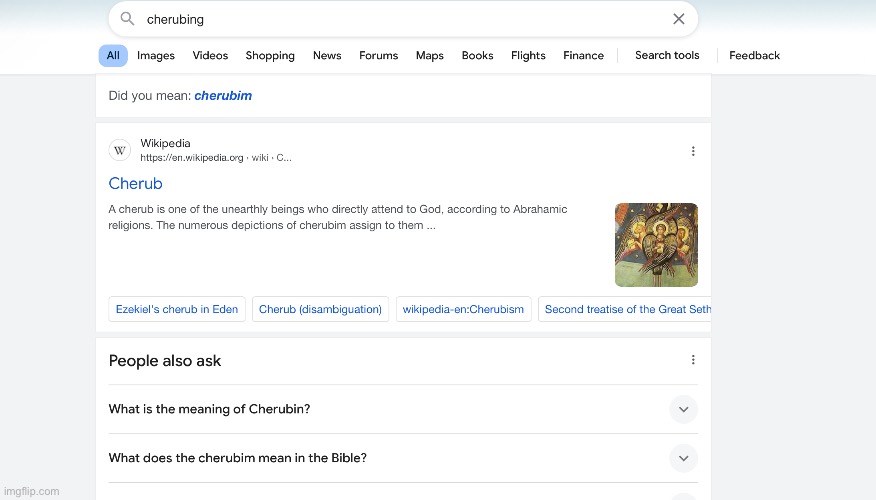Image resolution: width=876 pixels, height=500 pixels.
Task: Open the Maps tab
Action: (430, 55)
